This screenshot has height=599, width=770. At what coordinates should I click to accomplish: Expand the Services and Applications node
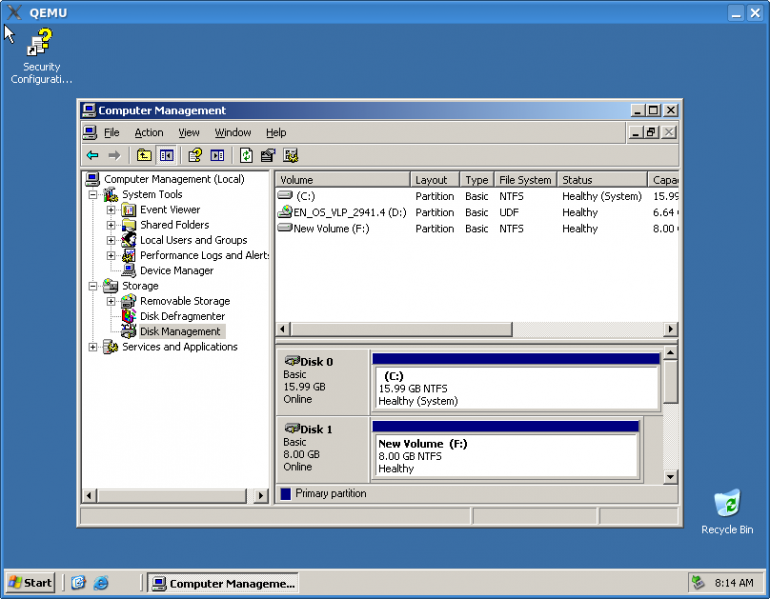point(93,347)
